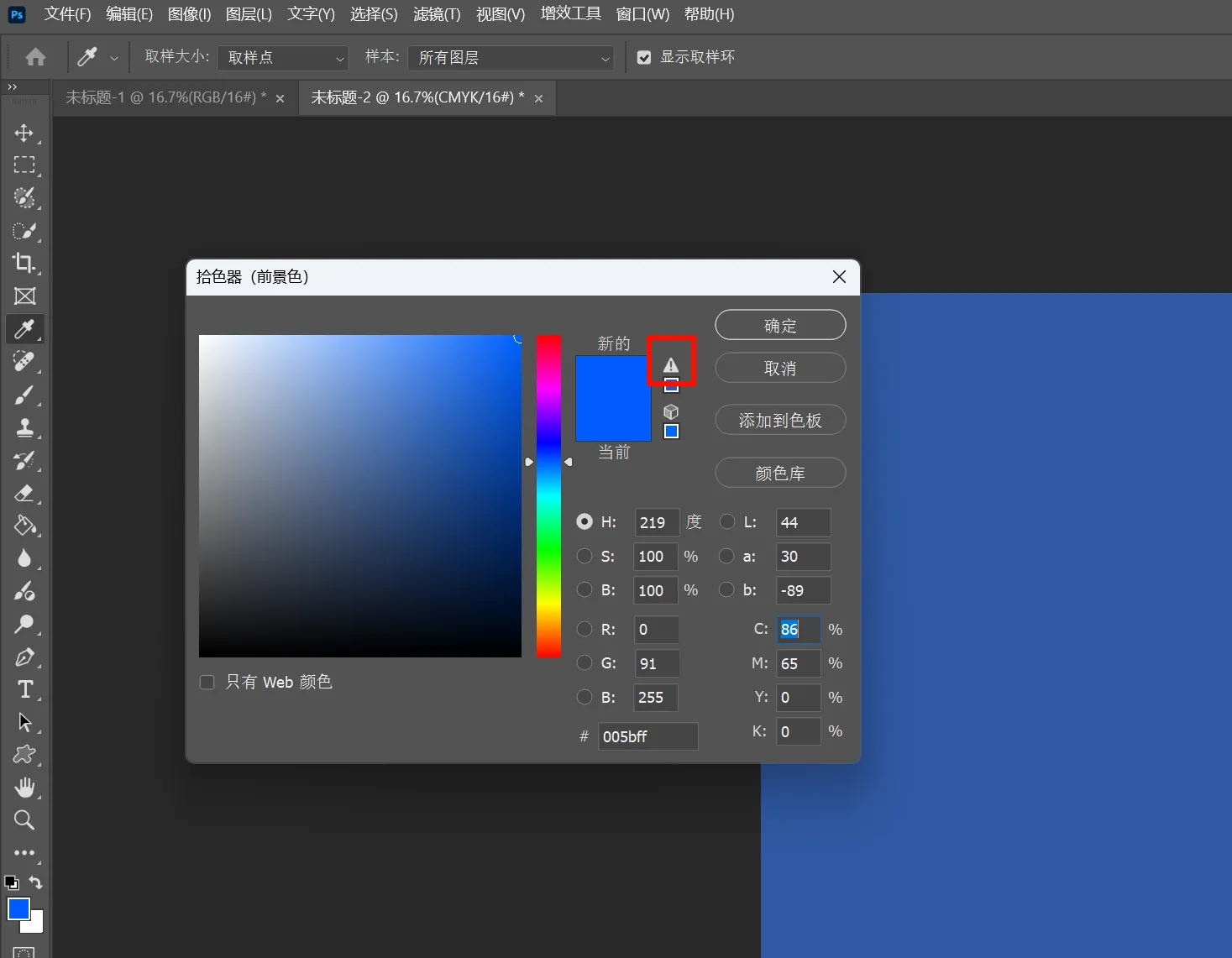Select the Clone Stamp tool

tap(24, 427)
